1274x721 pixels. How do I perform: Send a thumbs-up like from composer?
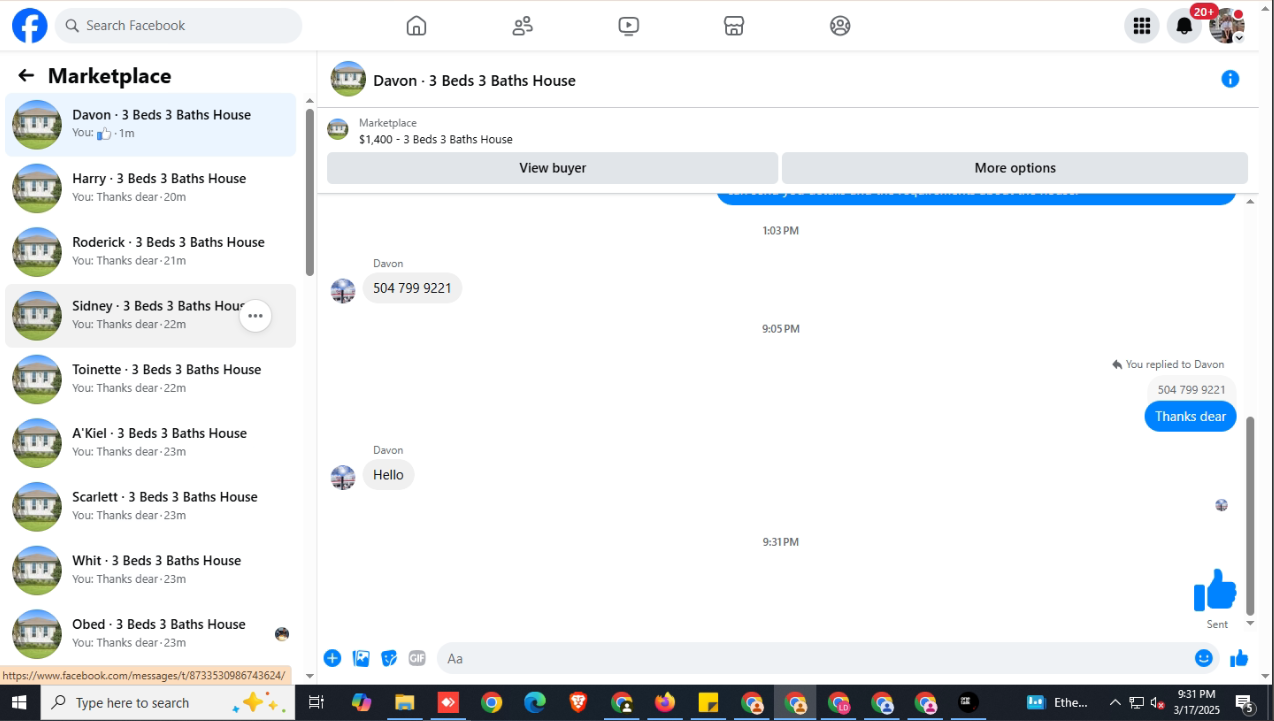tap(1239, 658)
